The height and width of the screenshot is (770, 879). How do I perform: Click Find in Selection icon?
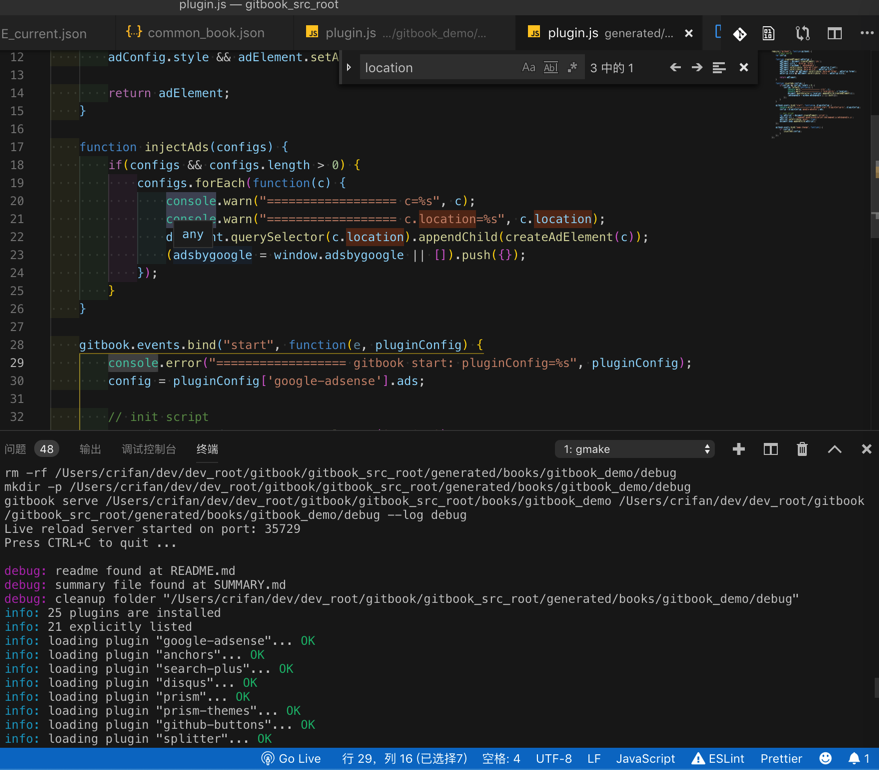tap(719, 68)
